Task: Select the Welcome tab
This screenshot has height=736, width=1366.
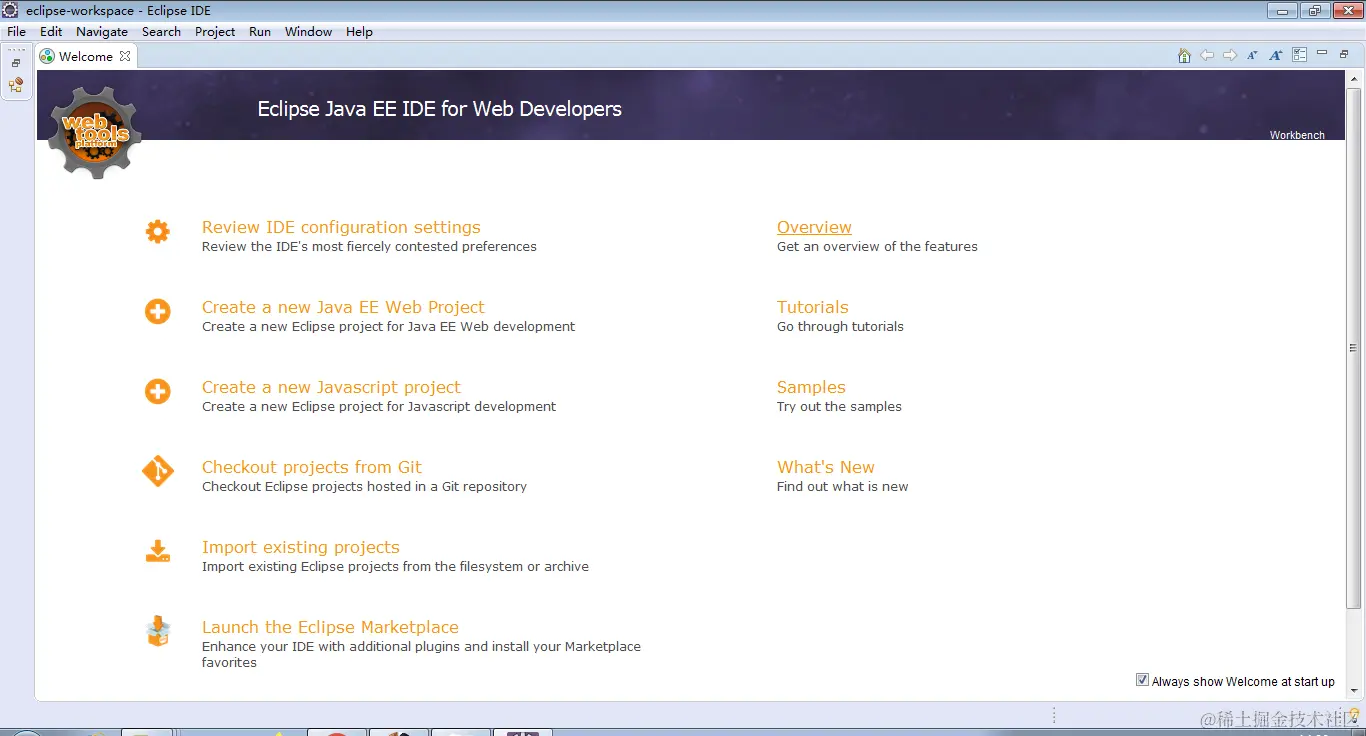Action: click(x=85, y=56)
